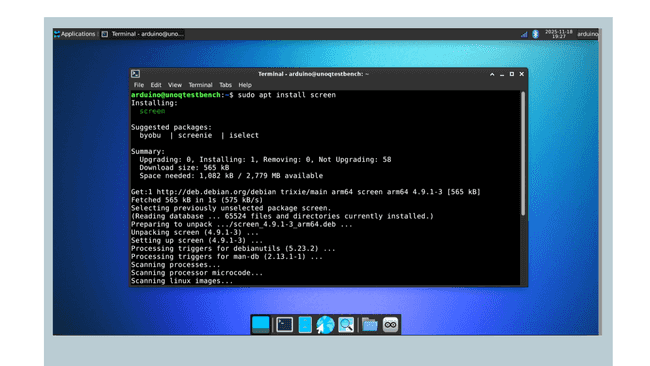Viewport: 650px width, 366px height.
Task: Select the 'Reading database ... 65524 files' line
Action: coord(282,216)
